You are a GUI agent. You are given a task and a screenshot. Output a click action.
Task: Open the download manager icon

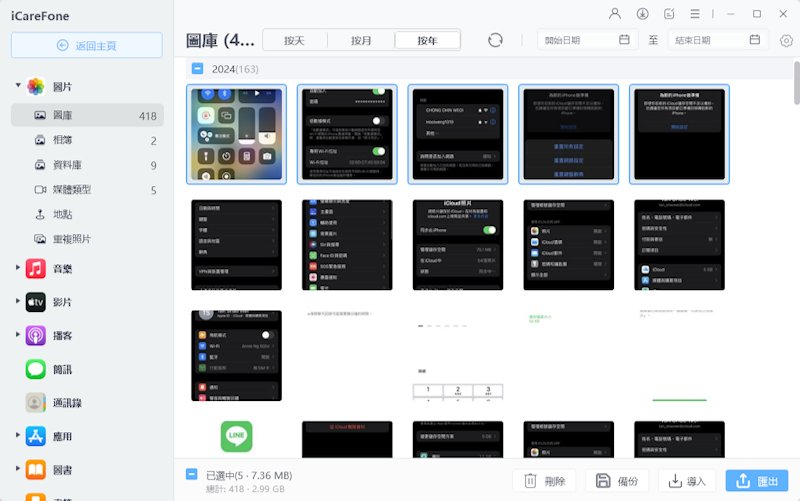(642, 14)
